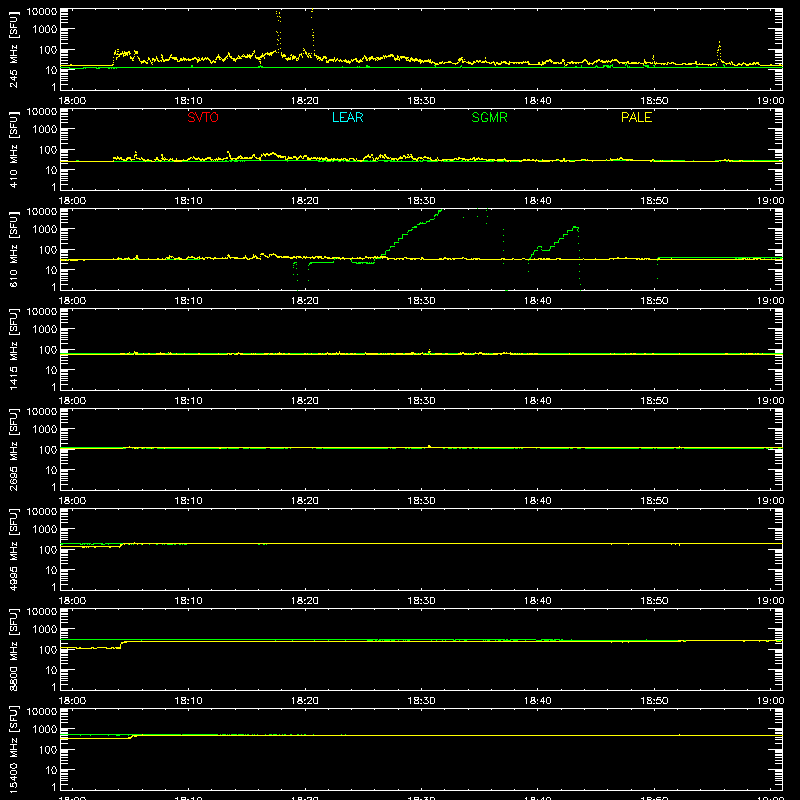Click the 1000 y-axis label of 4995 MHz plot
Image resolution: width=800 pixels, height=800 pixels.
tap(45, 530)
